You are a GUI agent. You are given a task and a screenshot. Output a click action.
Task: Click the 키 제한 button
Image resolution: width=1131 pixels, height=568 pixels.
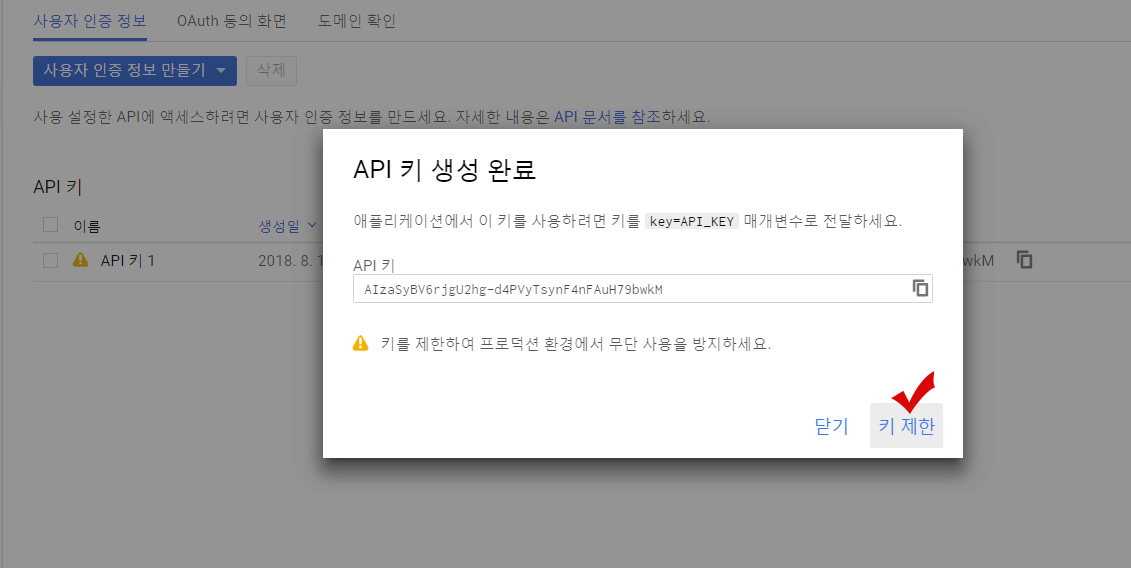click(x=906, y=426)
